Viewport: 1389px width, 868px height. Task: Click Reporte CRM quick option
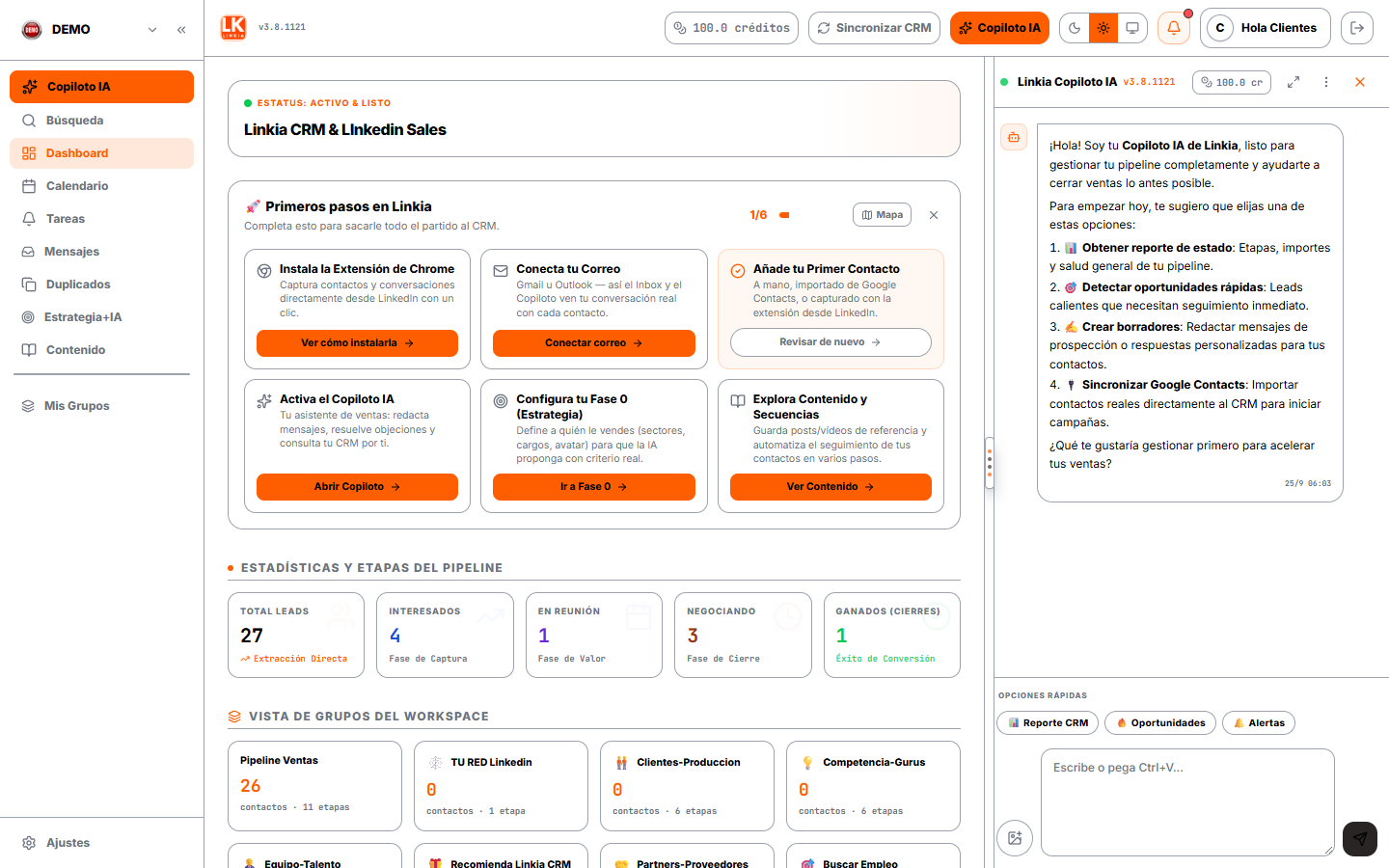(1048, 723)
